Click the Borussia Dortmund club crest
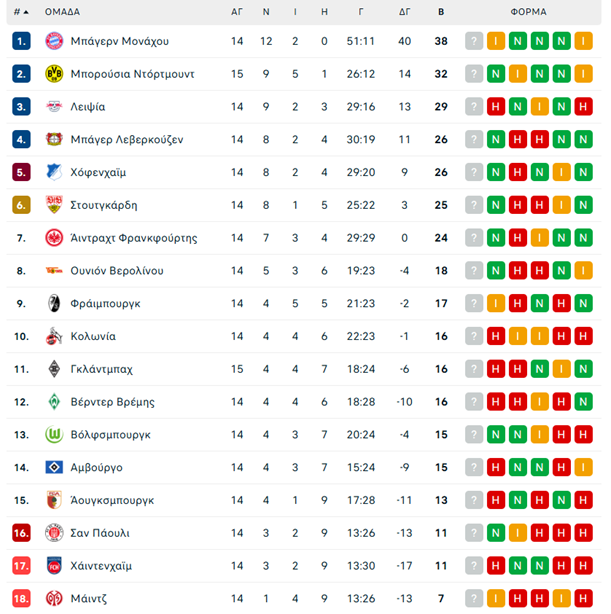 [x=54, y=74]
